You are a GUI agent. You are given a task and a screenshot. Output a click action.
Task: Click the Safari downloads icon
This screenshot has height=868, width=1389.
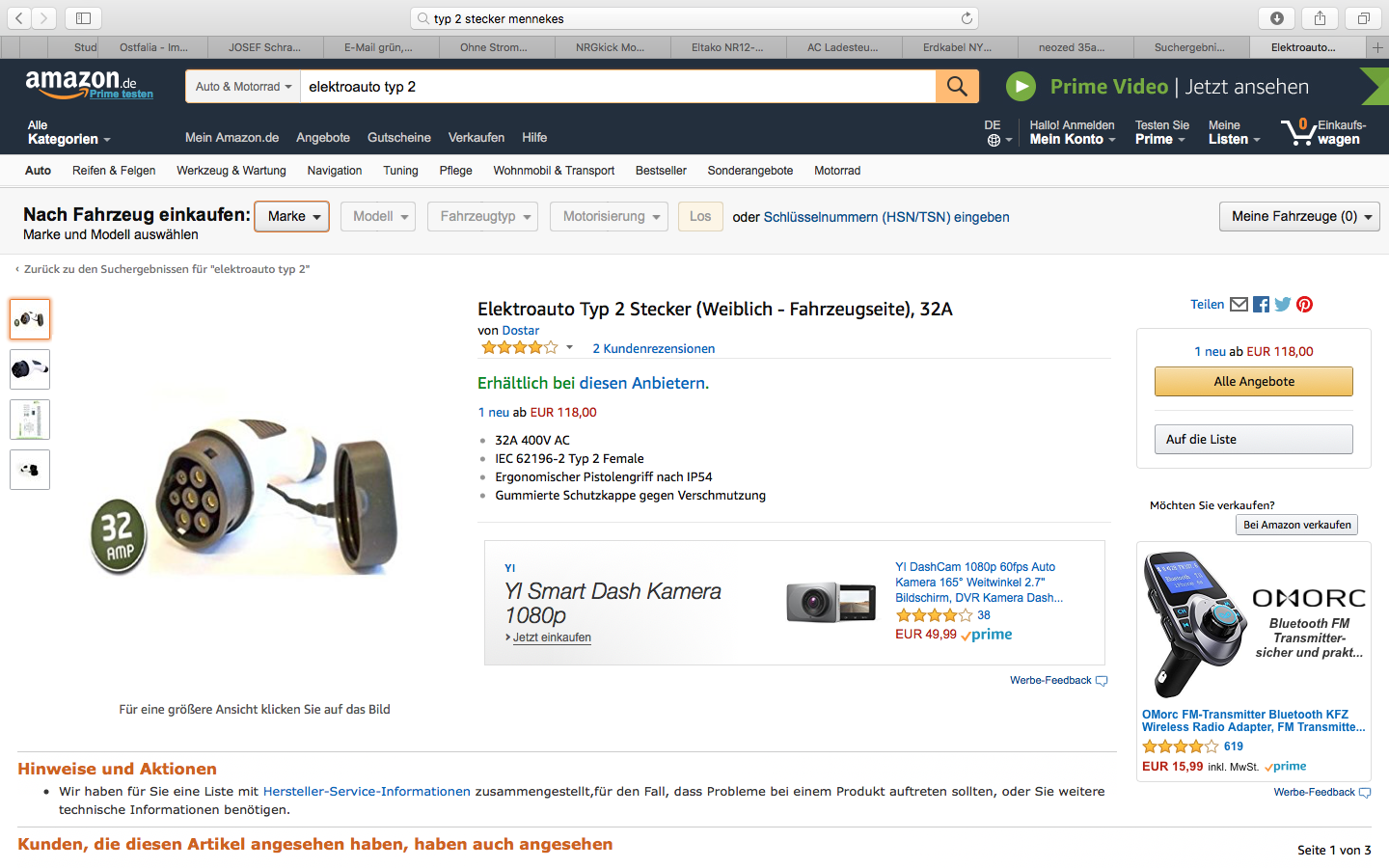coord(1276,18)
